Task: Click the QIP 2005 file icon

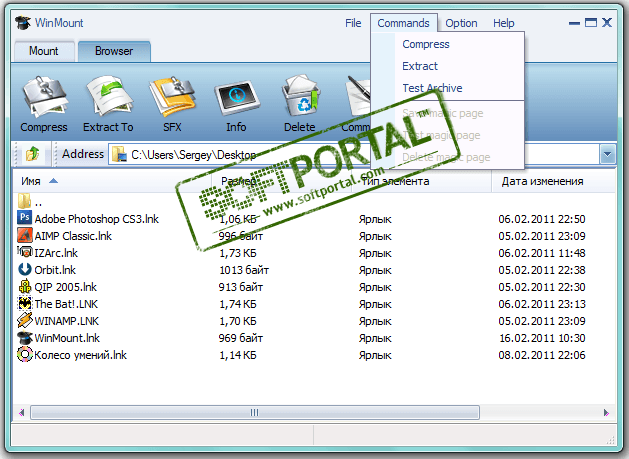Action: [24, 286]
